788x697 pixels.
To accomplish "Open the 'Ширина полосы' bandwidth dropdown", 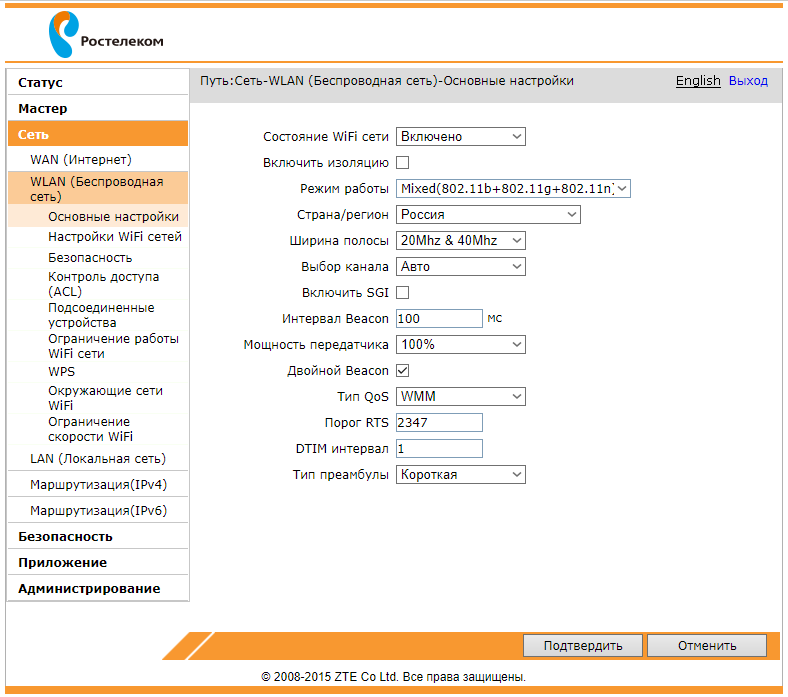I will point(461,241).
